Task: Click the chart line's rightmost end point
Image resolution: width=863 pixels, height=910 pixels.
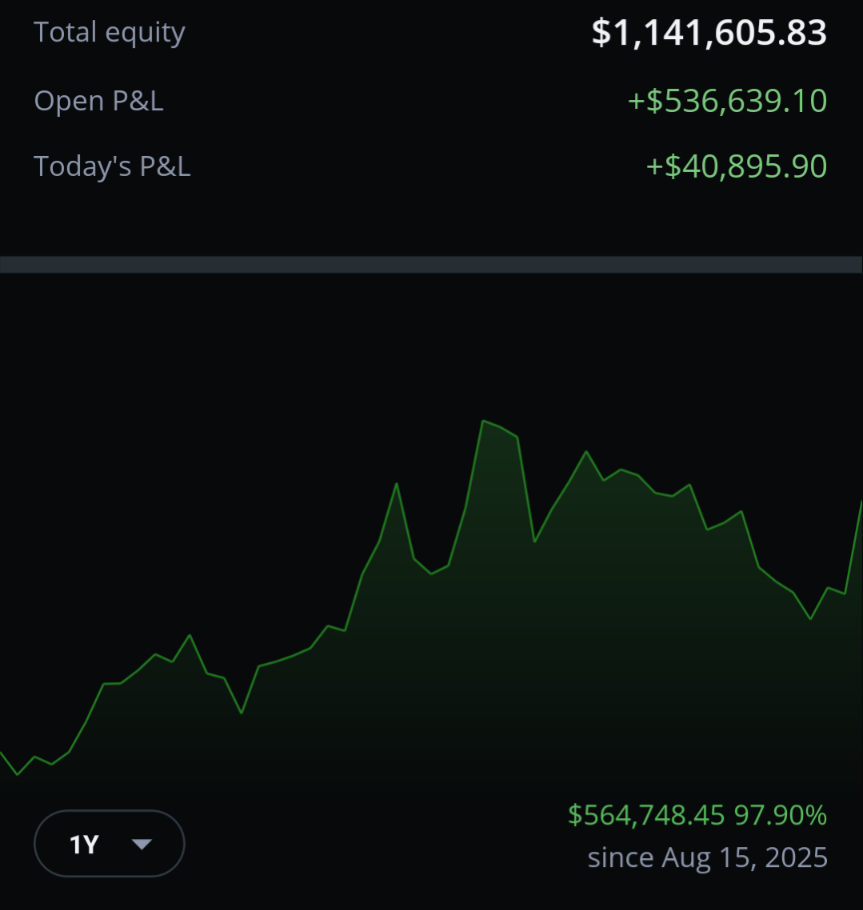Action: coord(861,503)
